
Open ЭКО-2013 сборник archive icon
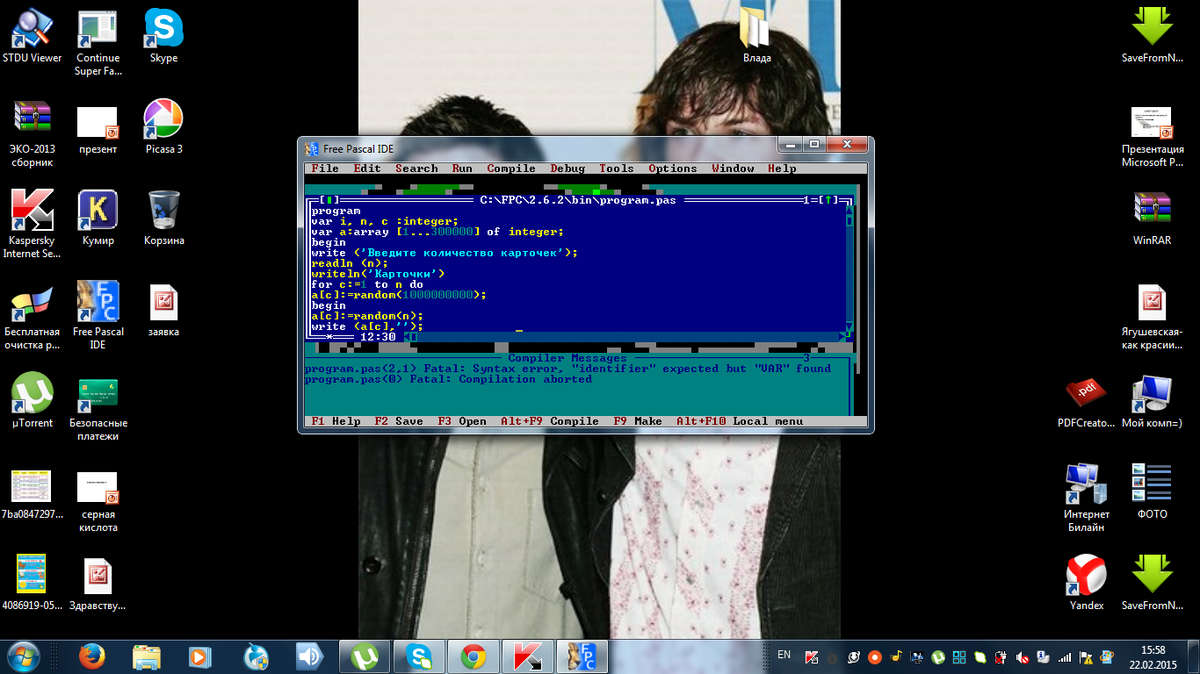[x=32, y=134]
